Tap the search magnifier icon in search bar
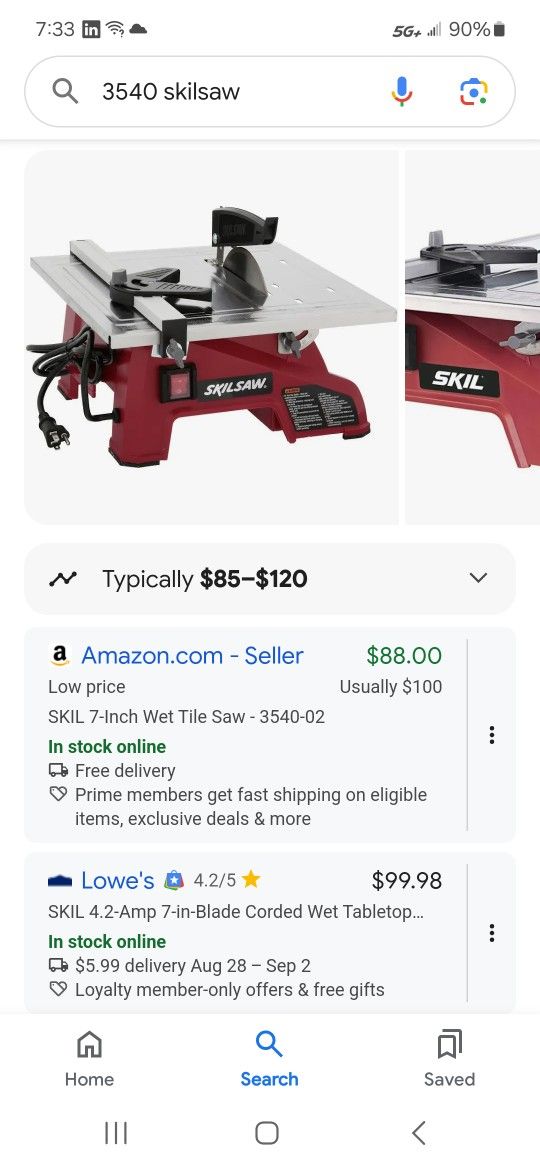 (x=65, y=92)
